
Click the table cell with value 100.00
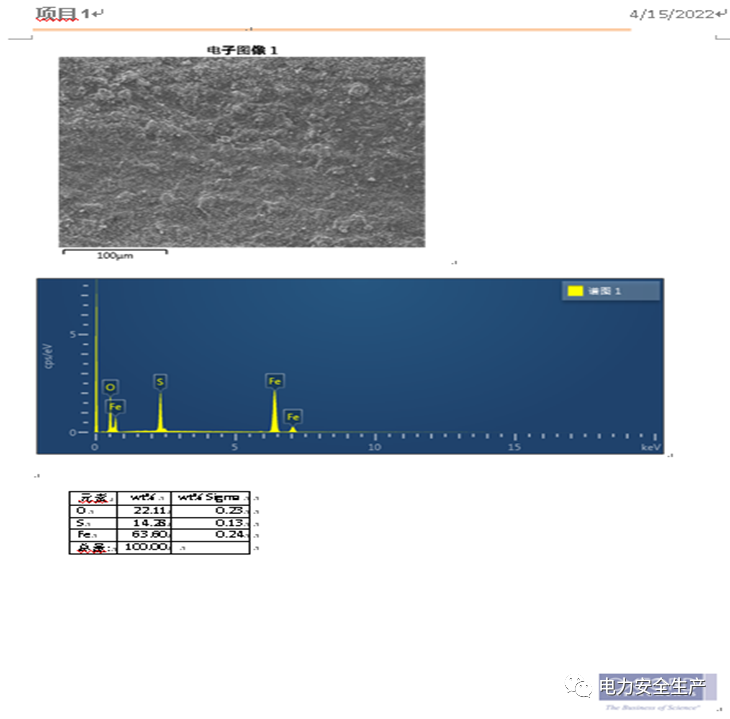point(144,547)
